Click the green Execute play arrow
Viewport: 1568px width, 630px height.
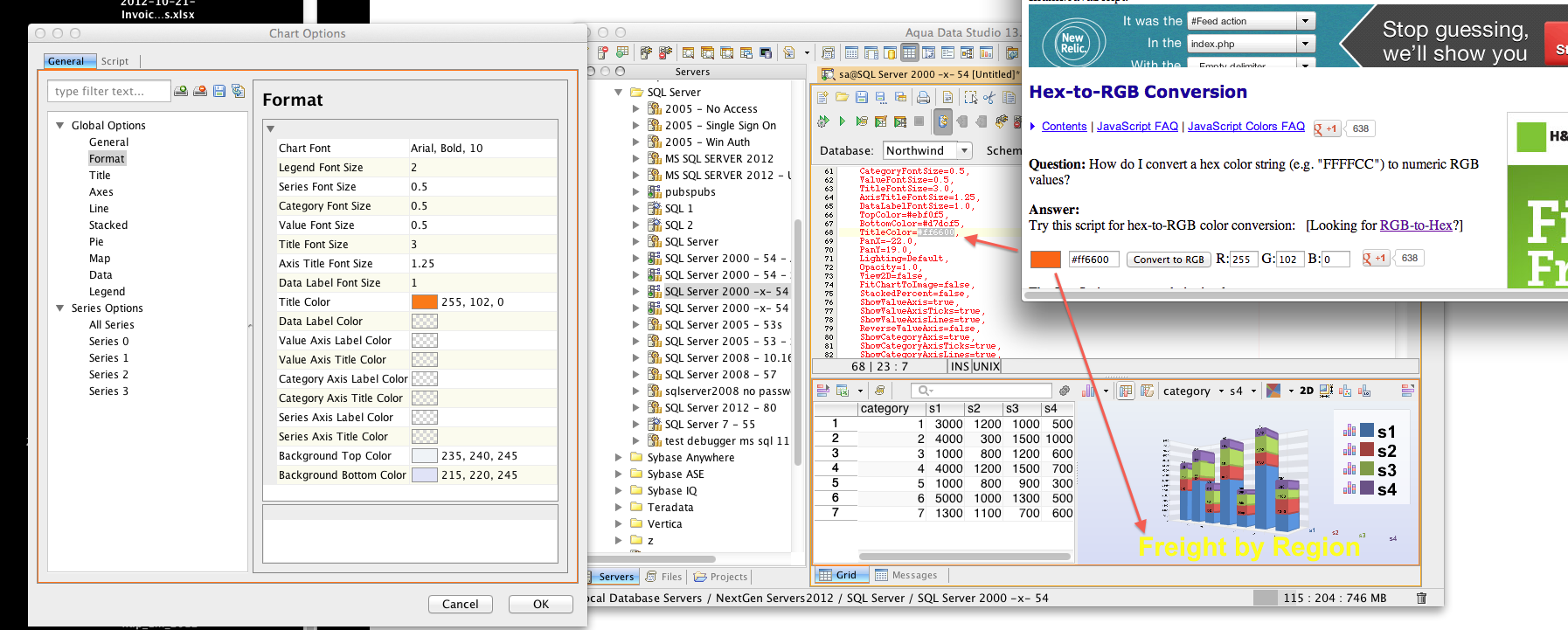pos(842,121)
